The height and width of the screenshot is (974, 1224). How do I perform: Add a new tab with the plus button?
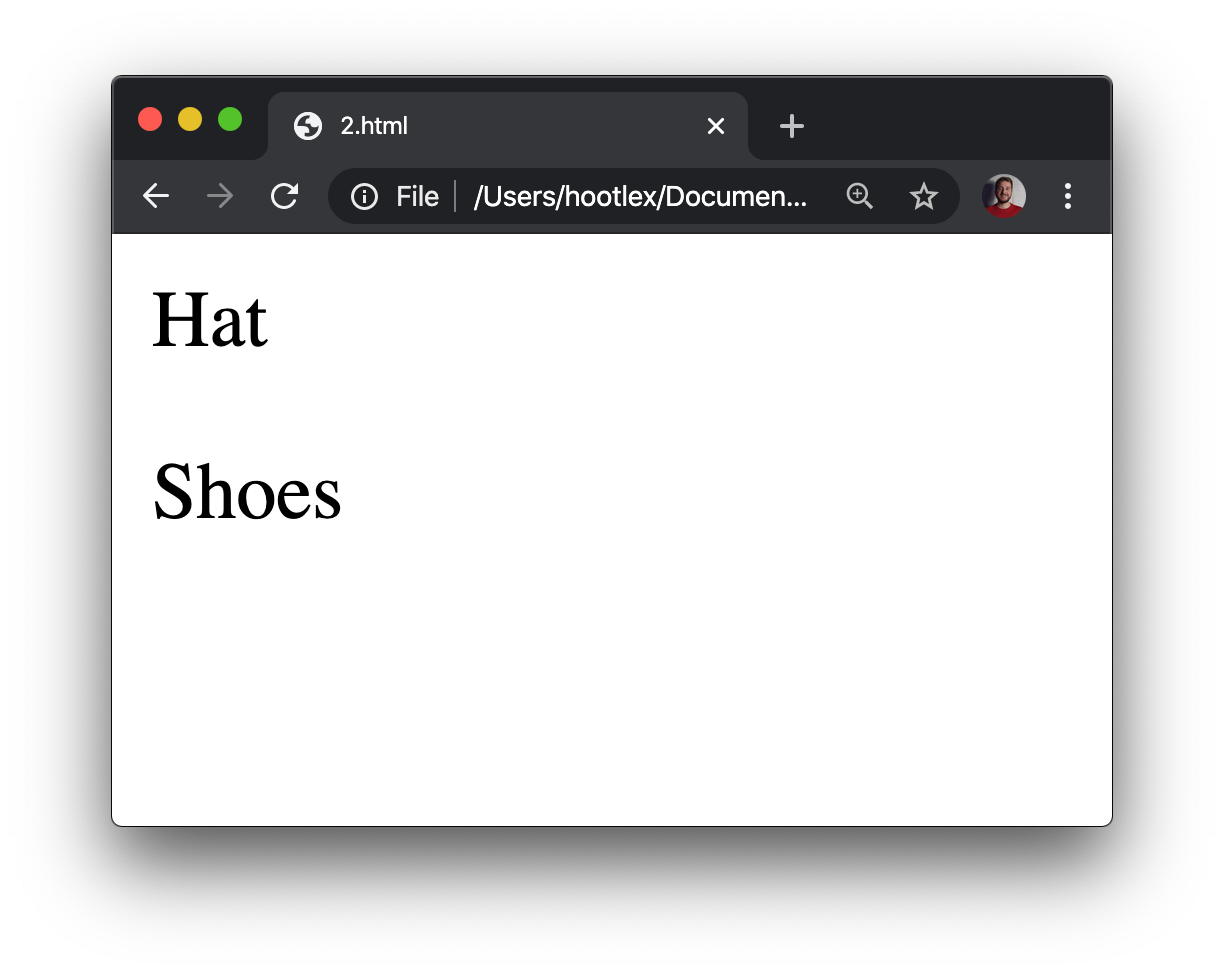[792, 126]
